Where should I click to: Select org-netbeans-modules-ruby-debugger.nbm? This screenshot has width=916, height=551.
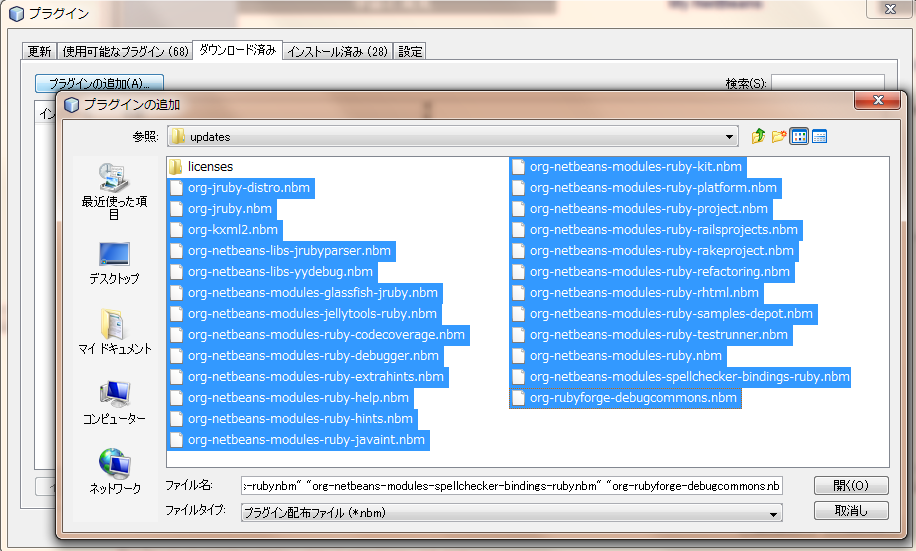click(x=306, y=356)
